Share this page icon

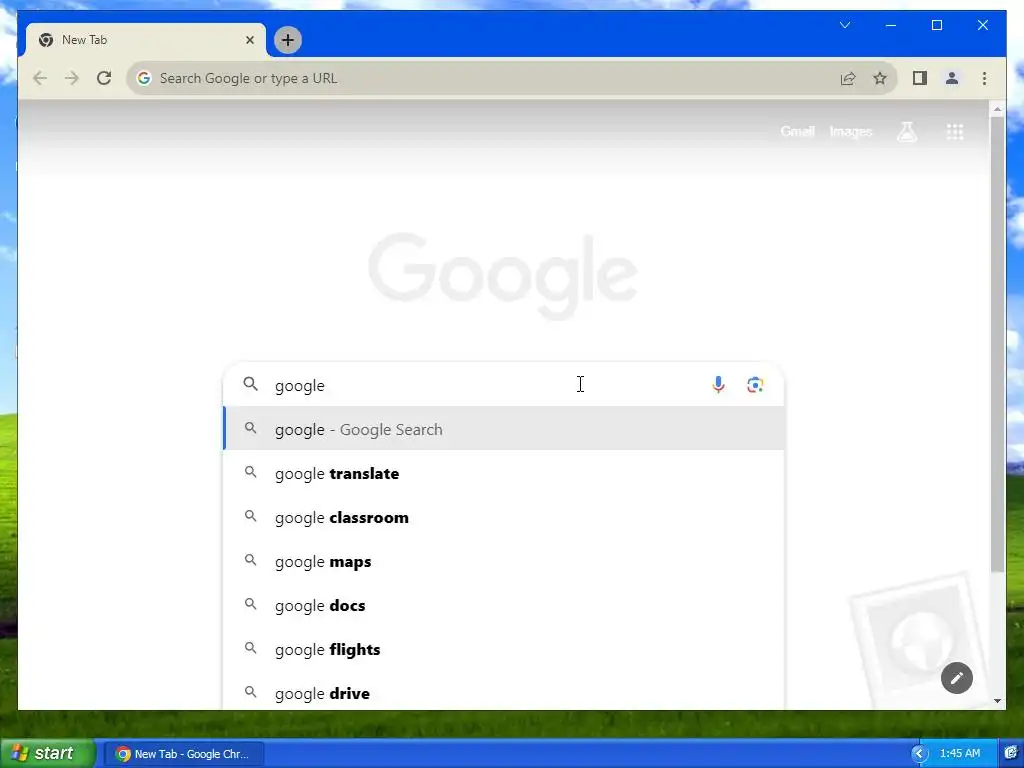848,78
